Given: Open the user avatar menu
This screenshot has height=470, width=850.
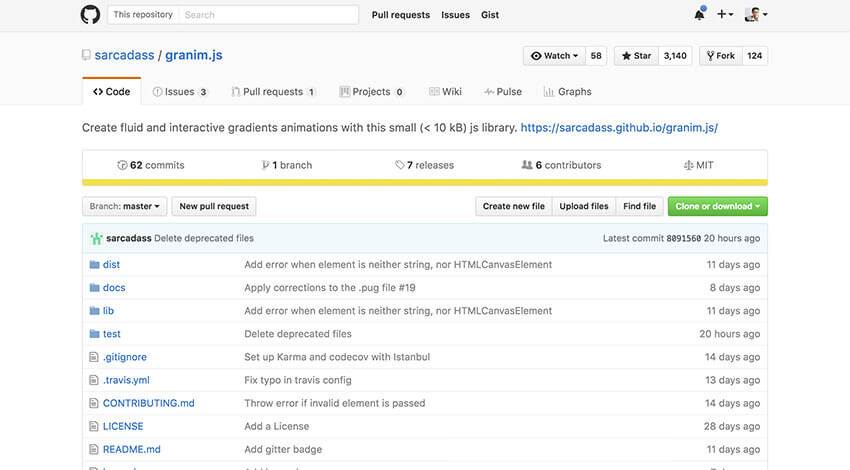Looking at the screenshot, I should pos(756,15).
